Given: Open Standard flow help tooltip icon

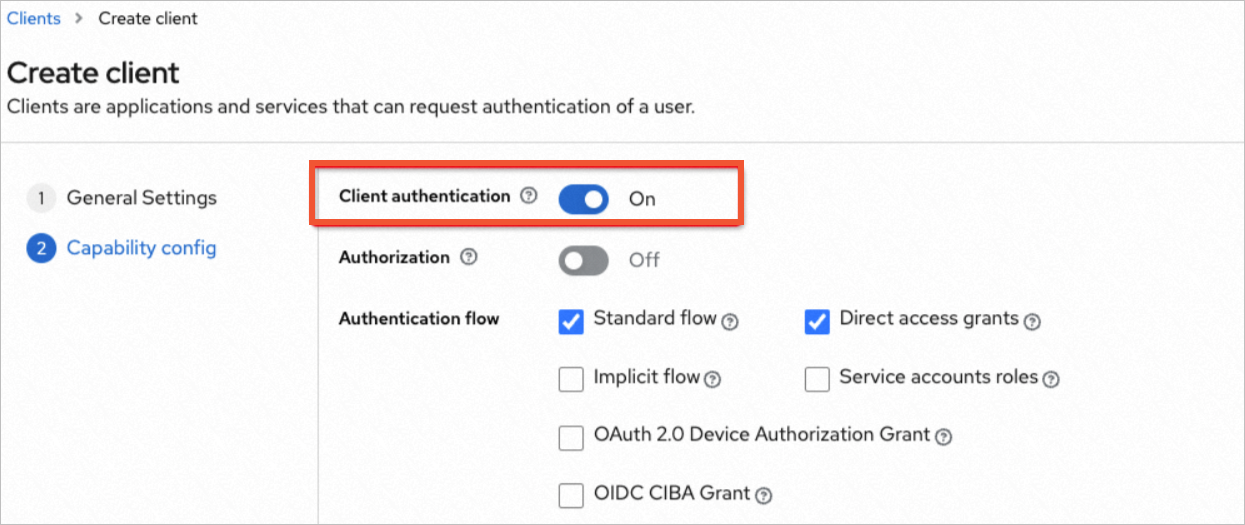Looking at the screenshot, I should [x=730, y=321].
